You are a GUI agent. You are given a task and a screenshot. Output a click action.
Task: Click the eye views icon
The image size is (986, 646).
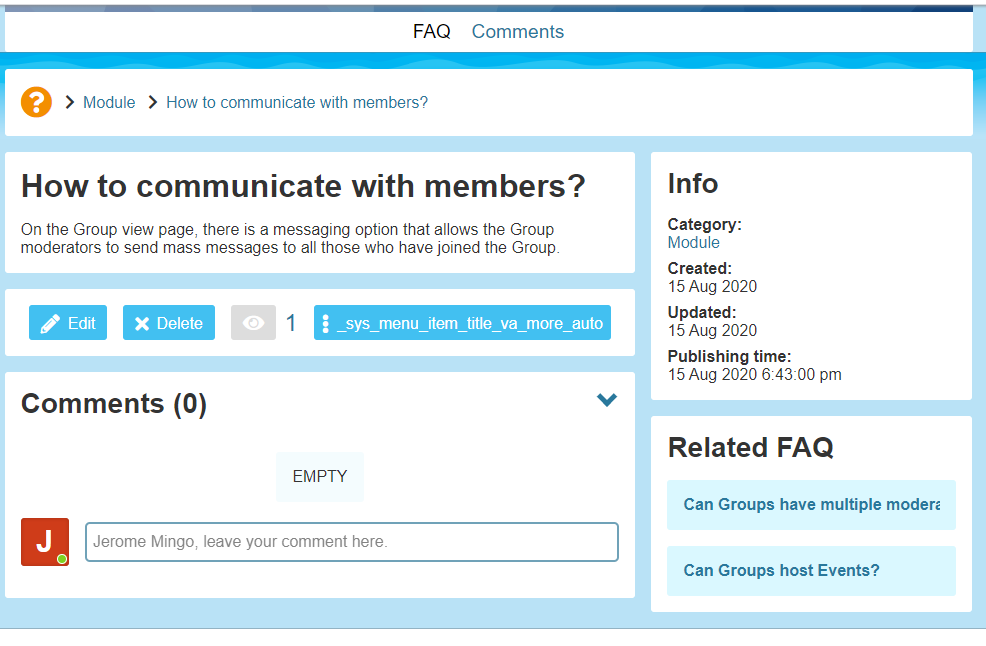point(253,323)
